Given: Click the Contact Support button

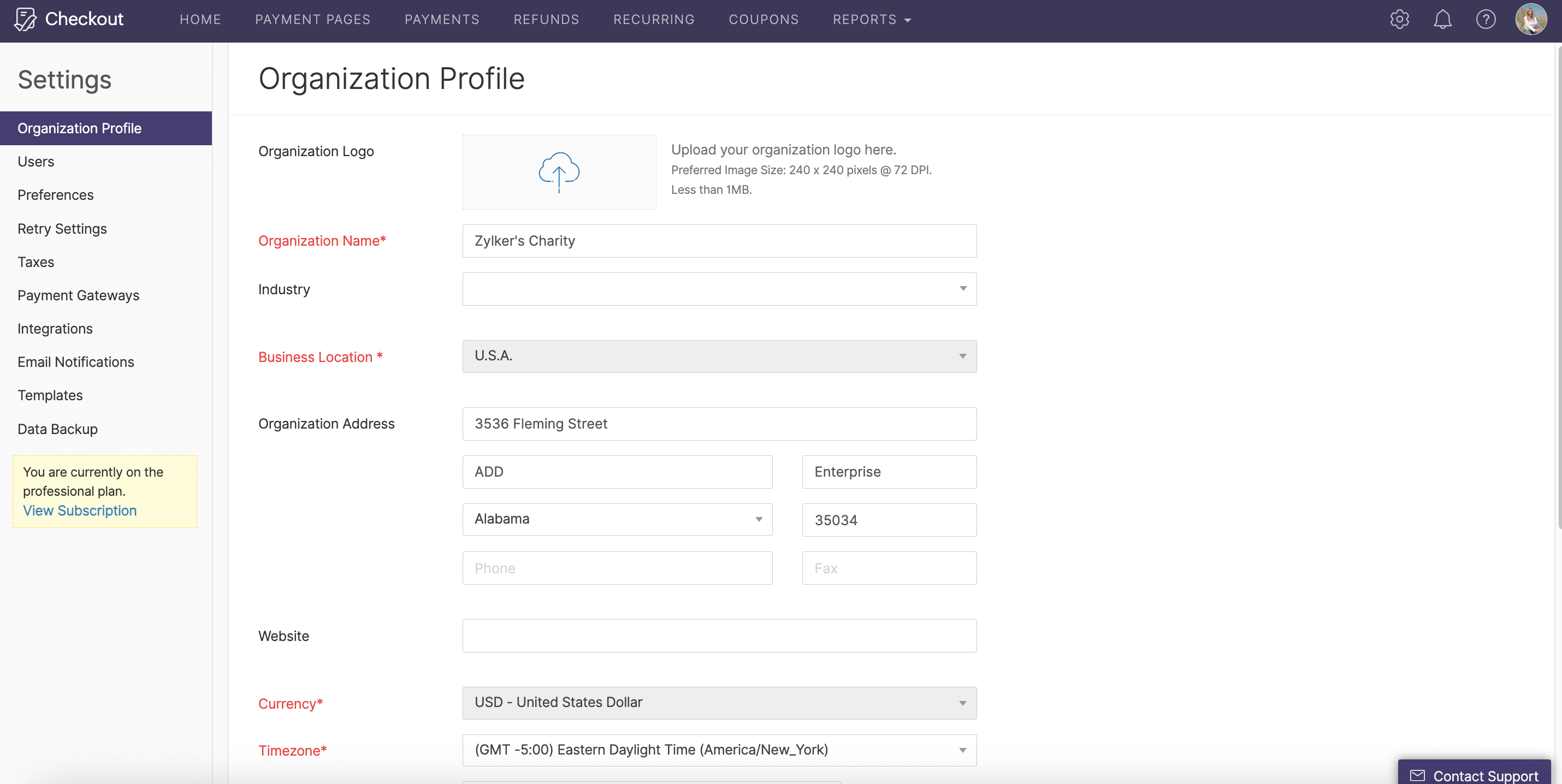Looking at the screenshot, I should click(1474, 773).
